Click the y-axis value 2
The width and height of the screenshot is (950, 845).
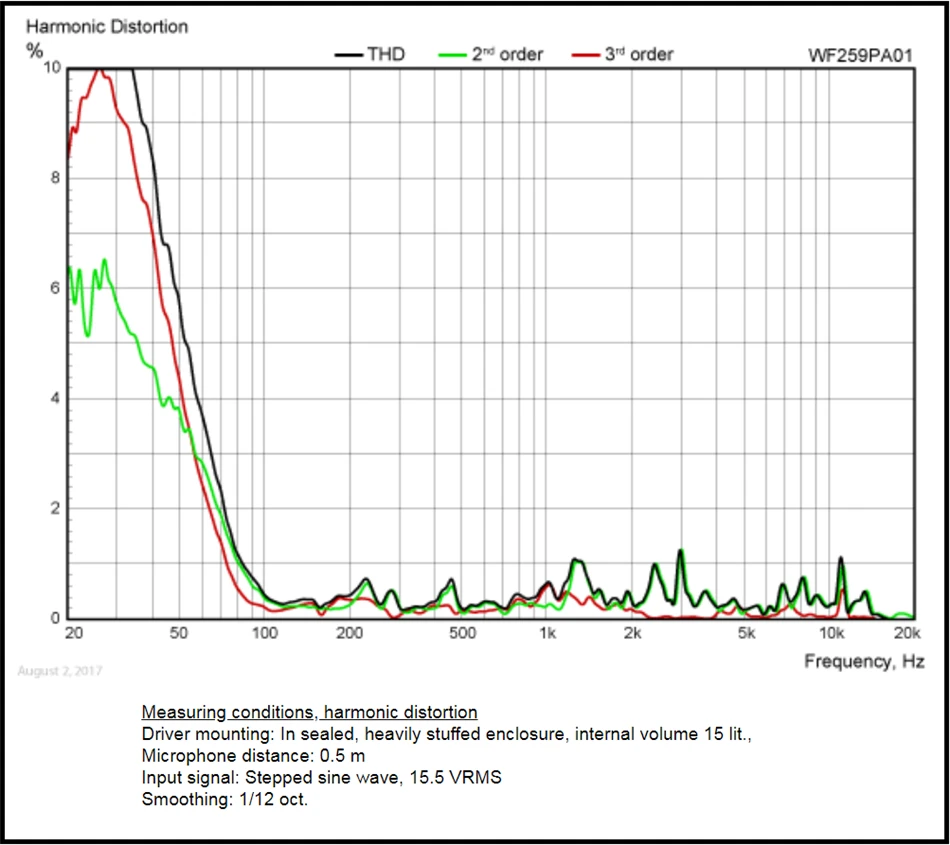[56, 509]
